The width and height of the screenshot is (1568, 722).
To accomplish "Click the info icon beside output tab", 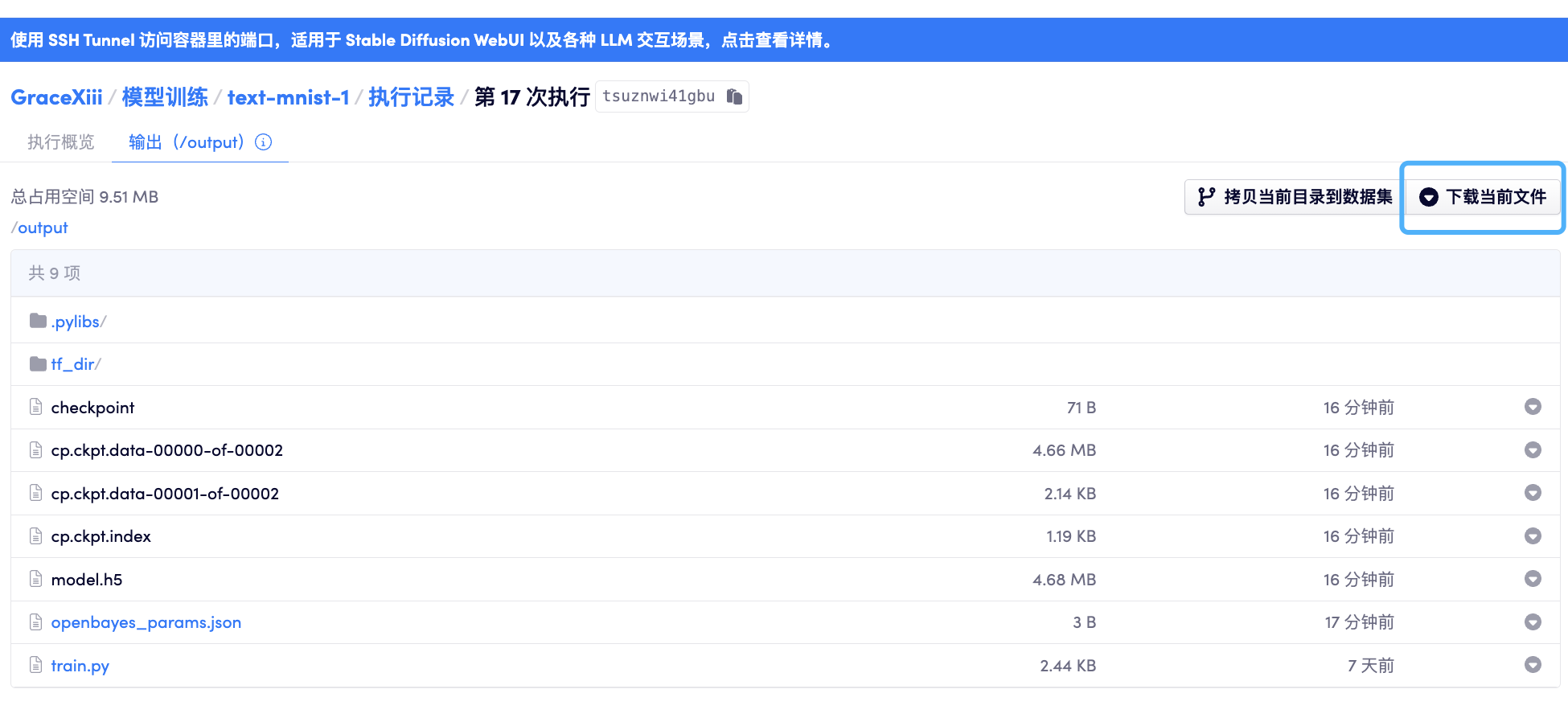I will [263, 142].
